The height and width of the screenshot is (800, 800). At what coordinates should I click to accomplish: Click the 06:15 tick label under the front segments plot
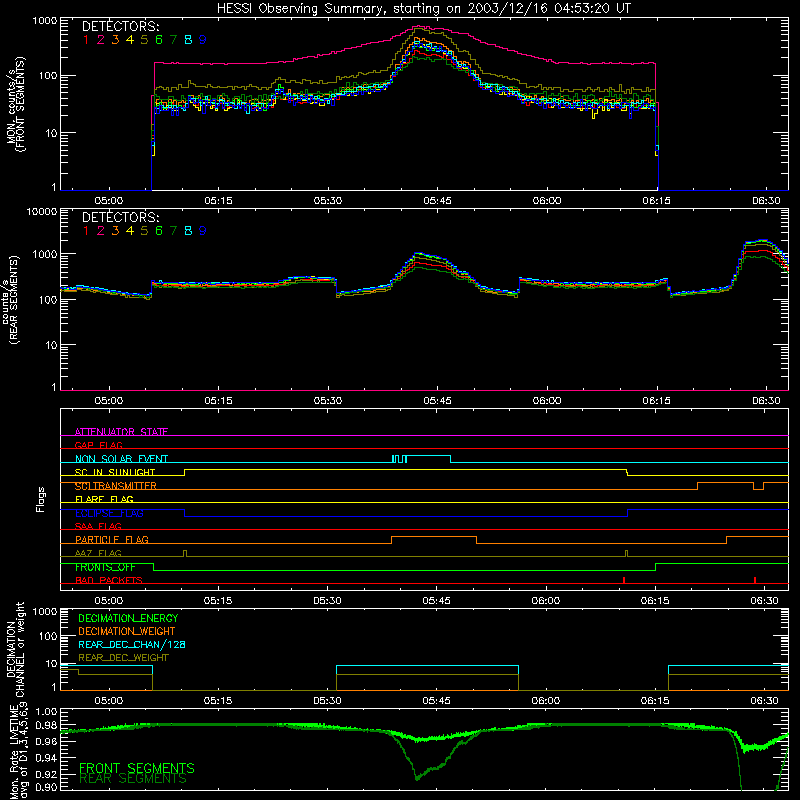tap(657, 201)
